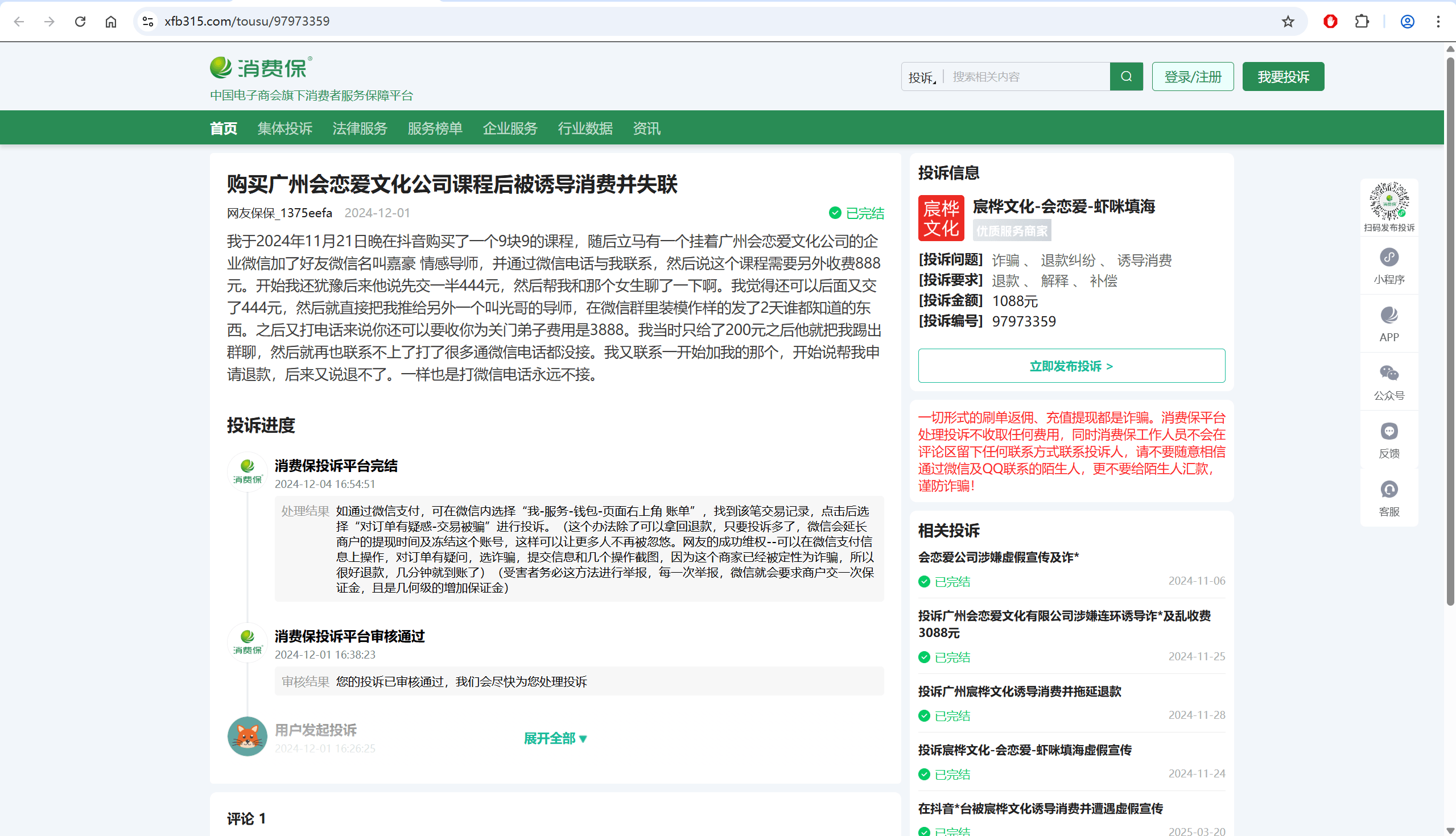The height and width of the screenshot is (836, 1456).
Task: Click the browser back arrow
Action: coord(19,21)
